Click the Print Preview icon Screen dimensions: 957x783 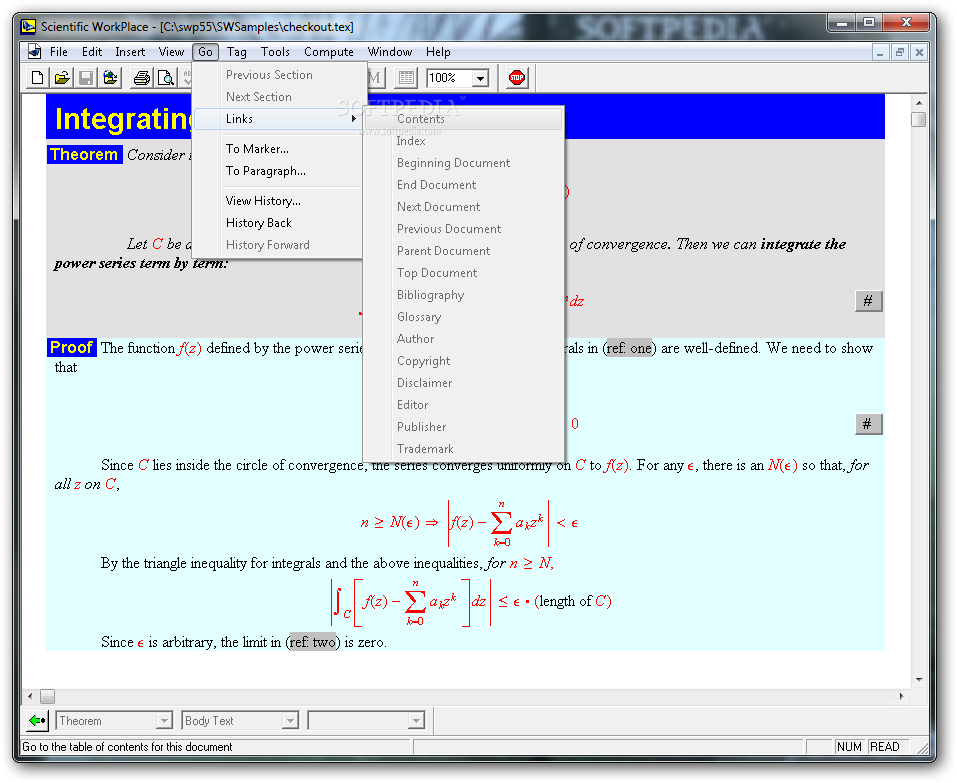165,78
